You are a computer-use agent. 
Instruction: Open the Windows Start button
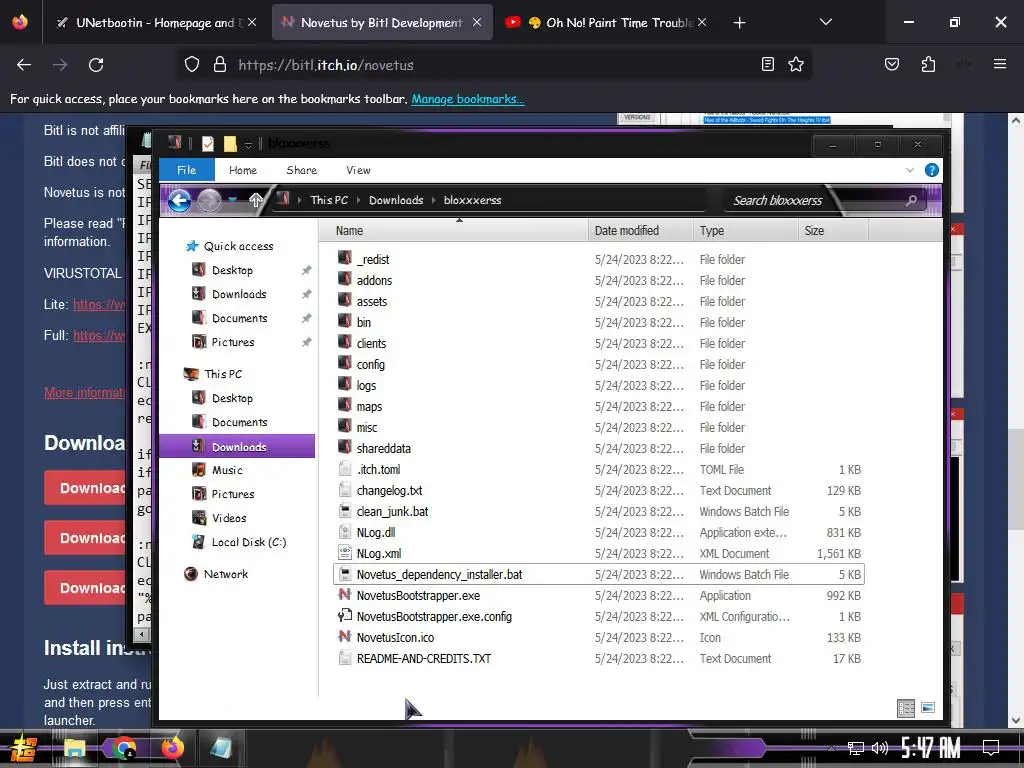pos(24,748)
